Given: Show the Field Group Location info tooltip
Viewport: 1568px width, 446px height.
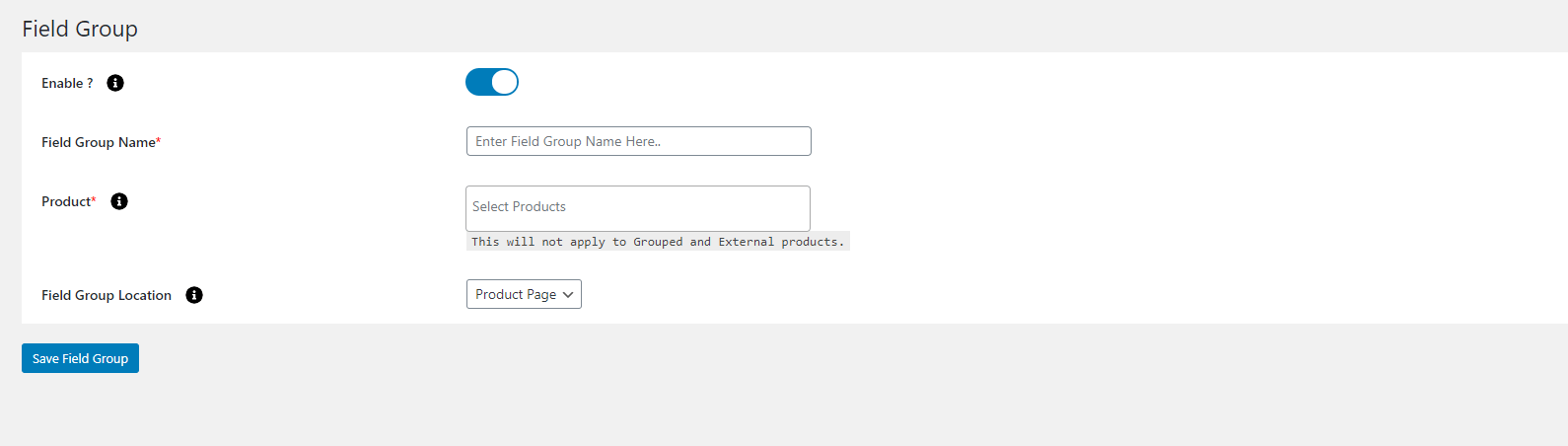Looking at the screenshot, I should click(x=194, y=295).
